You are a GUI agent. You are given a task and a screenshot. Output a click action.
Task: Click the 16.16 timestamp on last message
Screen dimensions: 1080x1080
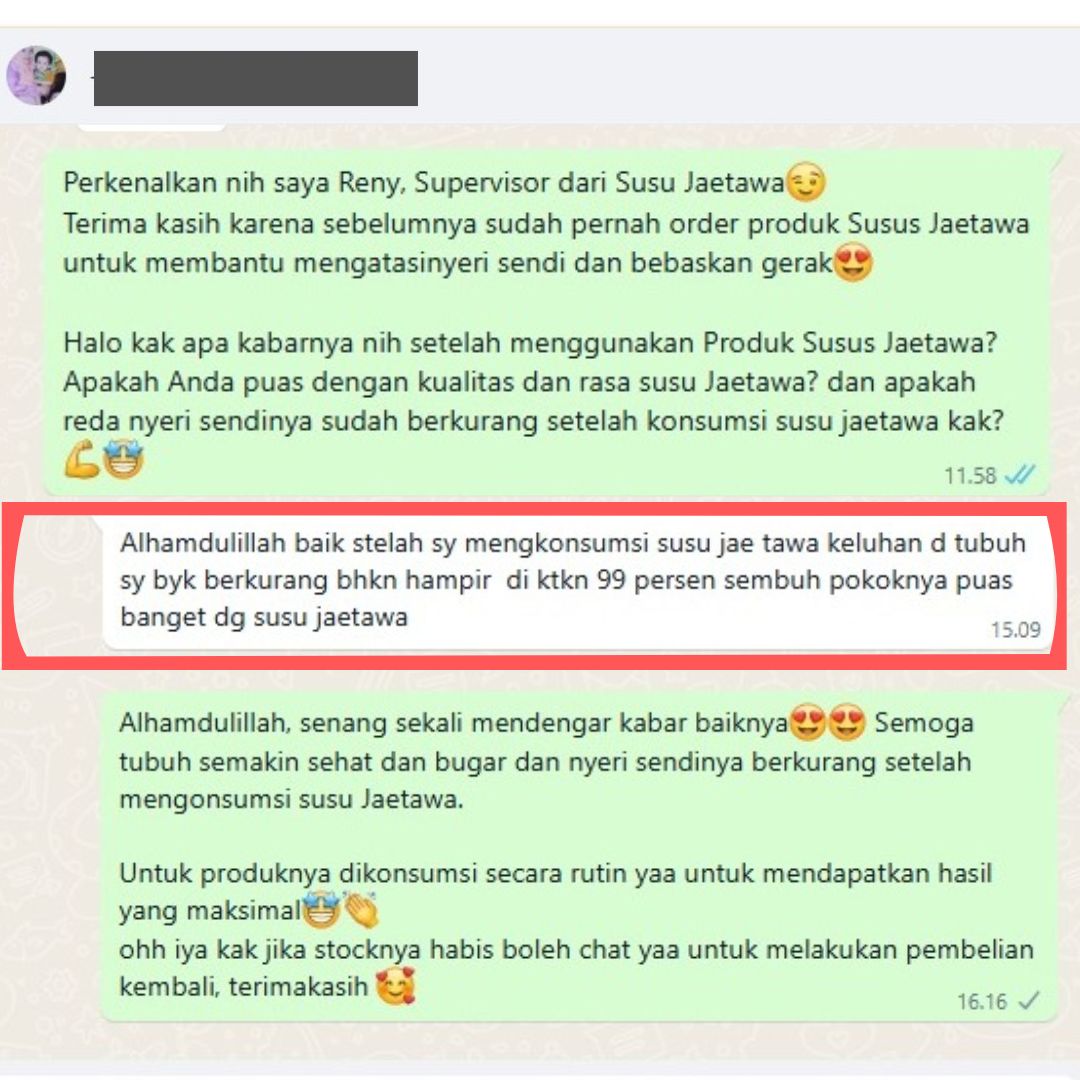(982, 1001)
